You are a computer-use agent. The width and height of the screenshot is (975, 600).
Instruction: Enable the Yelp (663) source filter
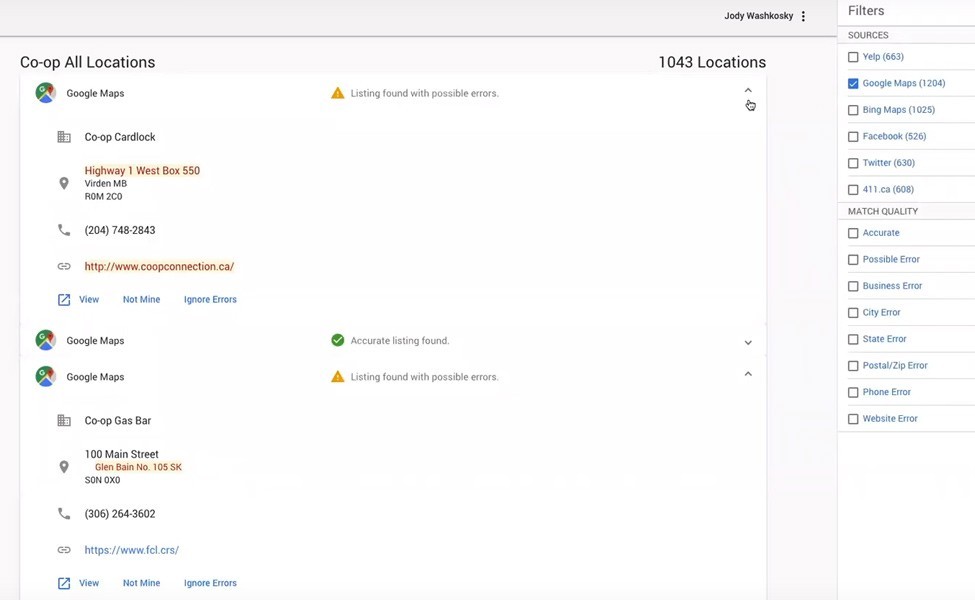click(853, 57)
